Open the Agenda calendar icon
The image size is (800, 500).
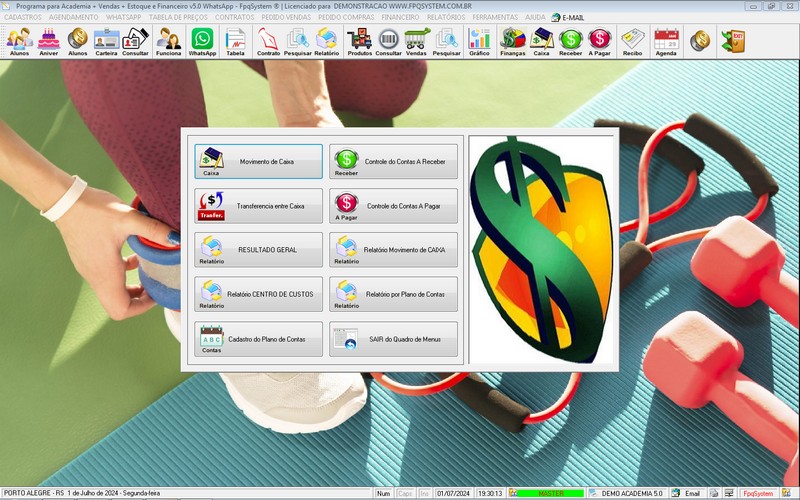(x=666, y=41)
